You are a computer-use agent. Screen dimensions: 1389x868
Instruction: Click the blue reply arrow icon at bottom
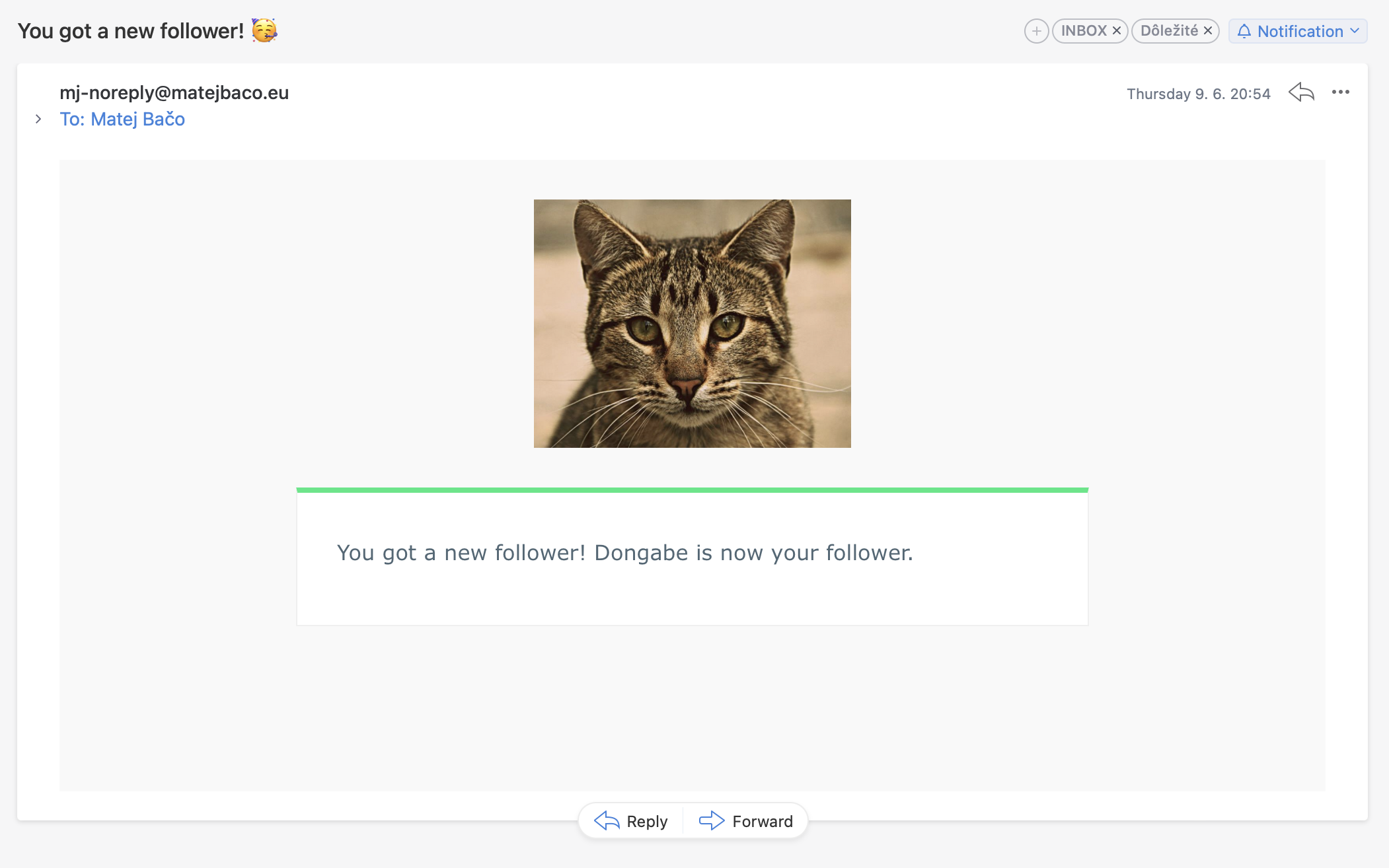coord(606,820)
